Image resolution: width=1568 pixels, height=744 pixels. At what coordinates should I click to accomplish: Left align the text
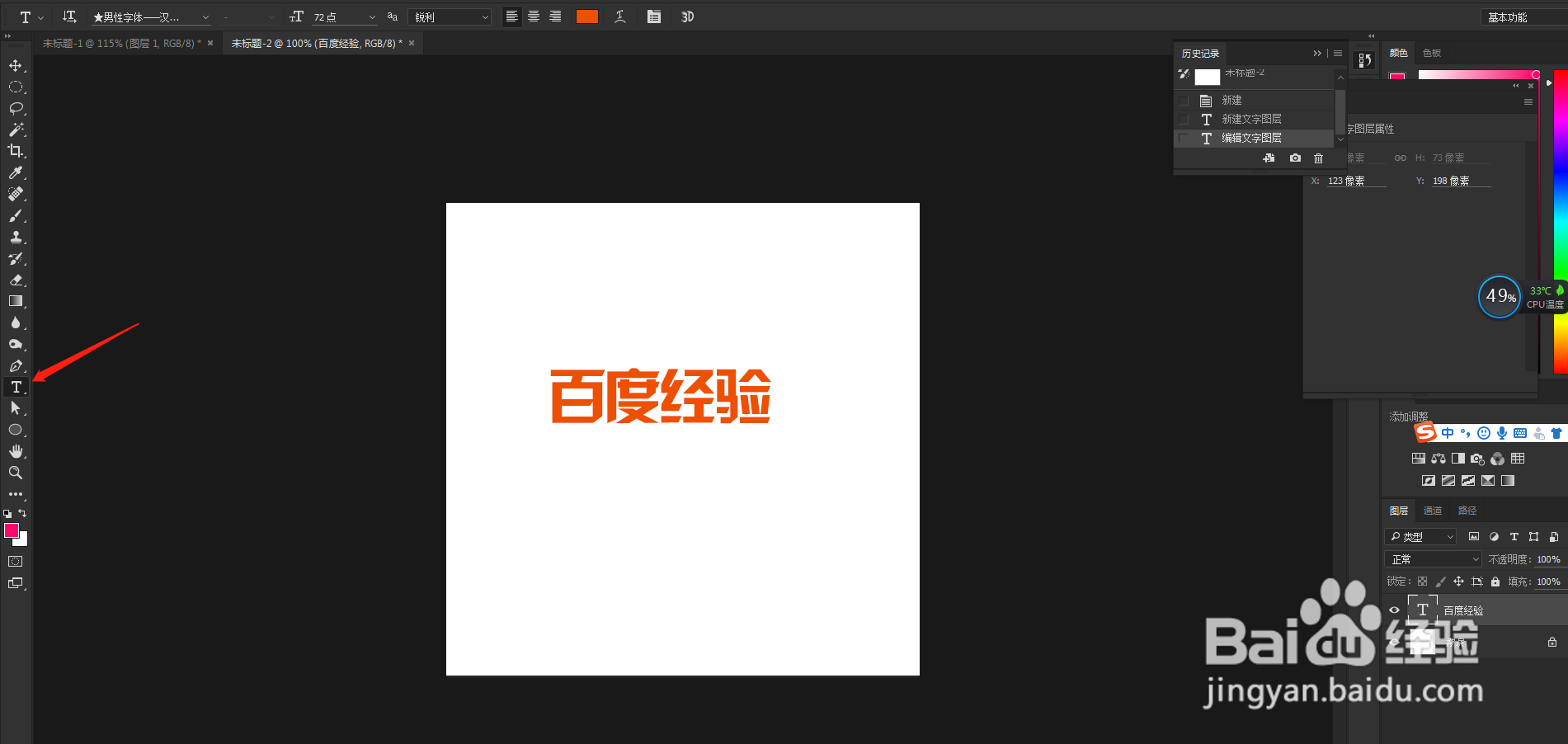tap(512, 16)
